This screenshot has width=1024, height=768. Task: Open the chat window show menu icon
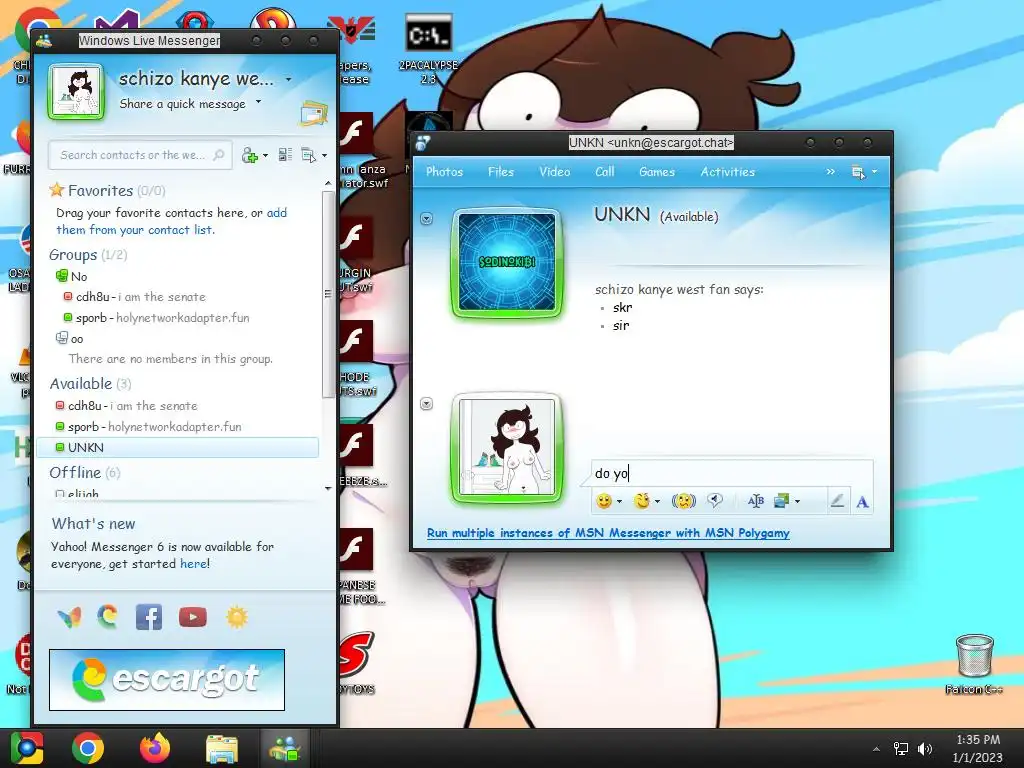tap(858, 172)
